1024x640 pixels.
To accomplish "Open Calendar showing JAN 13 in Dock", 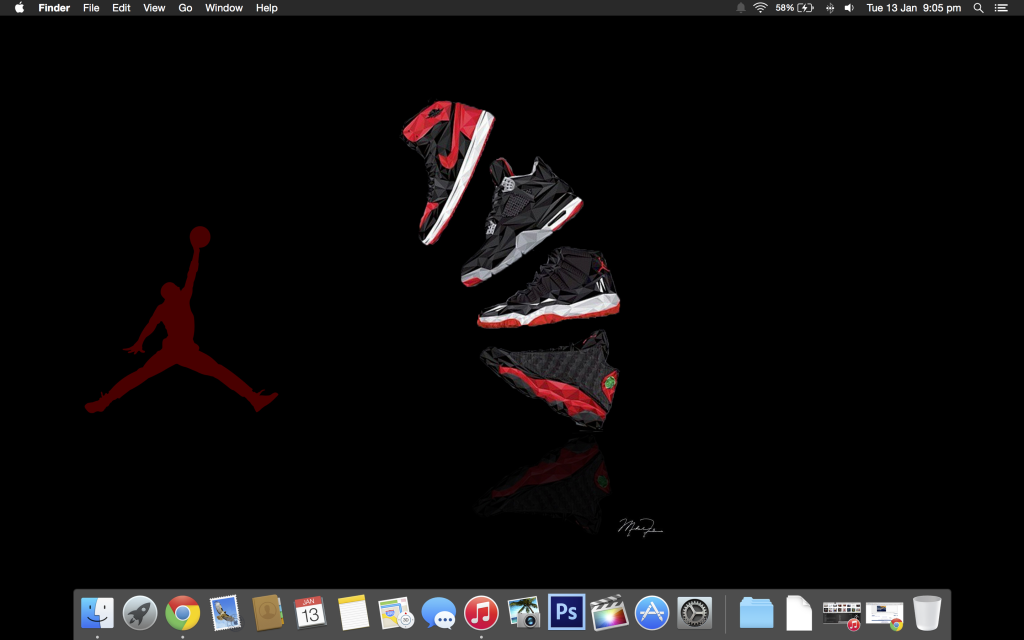I will 310,613.
